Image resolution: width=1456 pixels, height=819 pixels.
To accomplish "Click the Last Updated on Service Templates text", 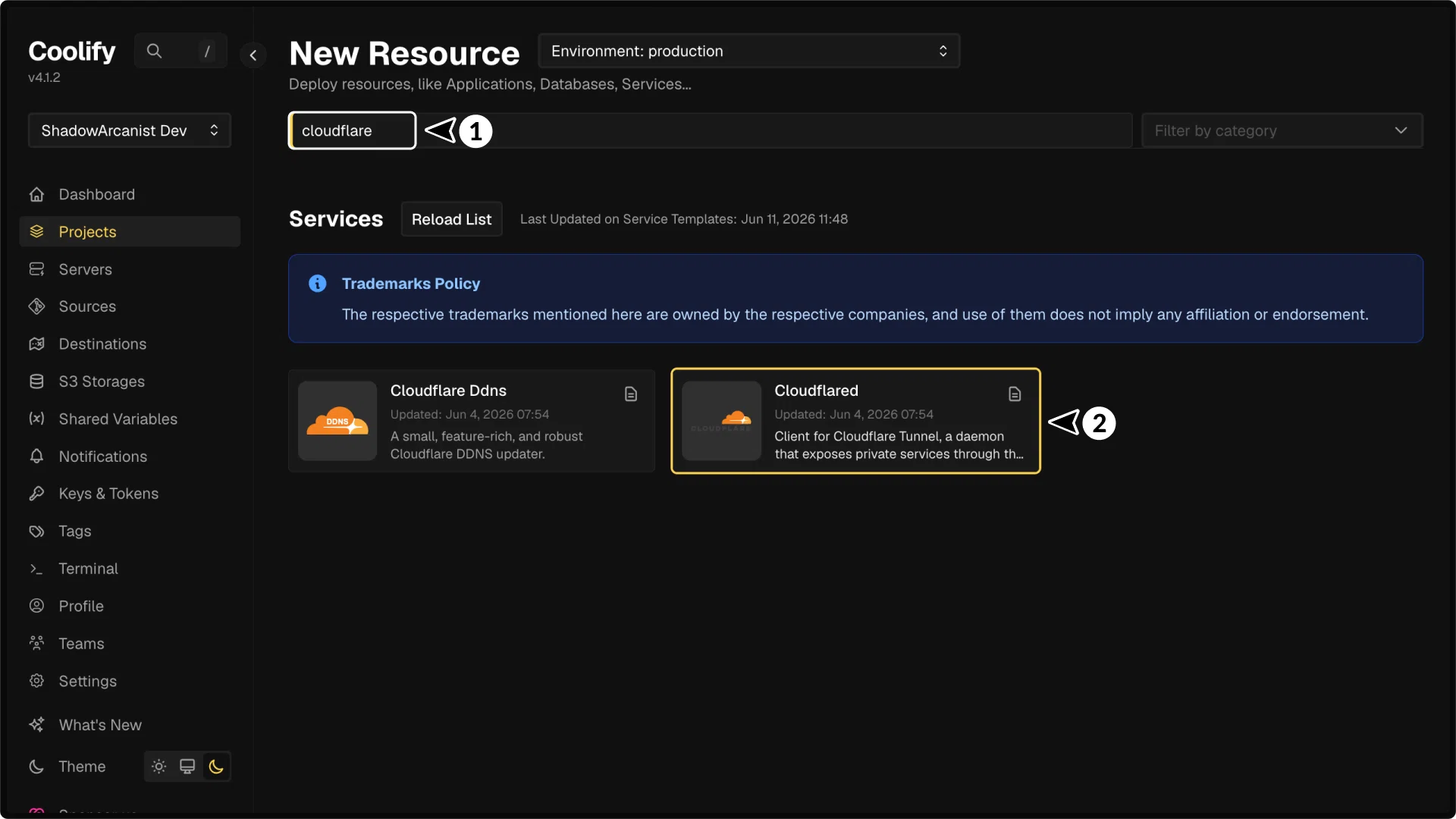I will point(684,219).
